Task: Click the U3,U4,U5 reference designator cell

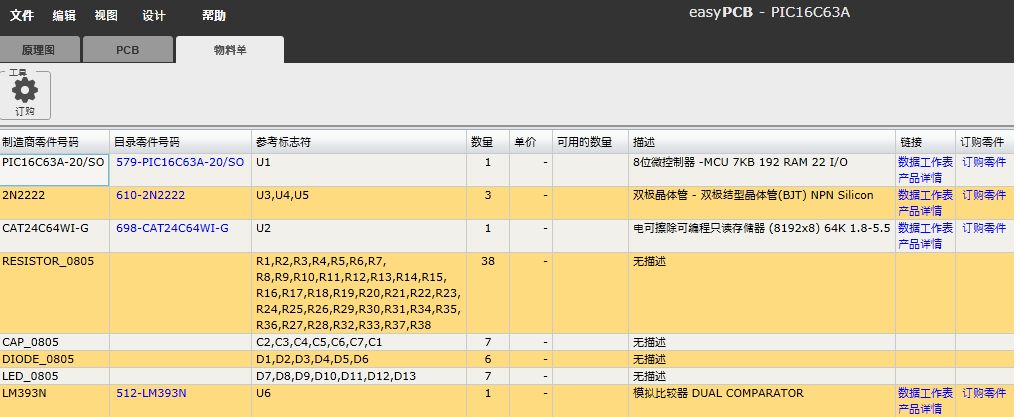Action: pyautogui.click(x=359, y=203)
